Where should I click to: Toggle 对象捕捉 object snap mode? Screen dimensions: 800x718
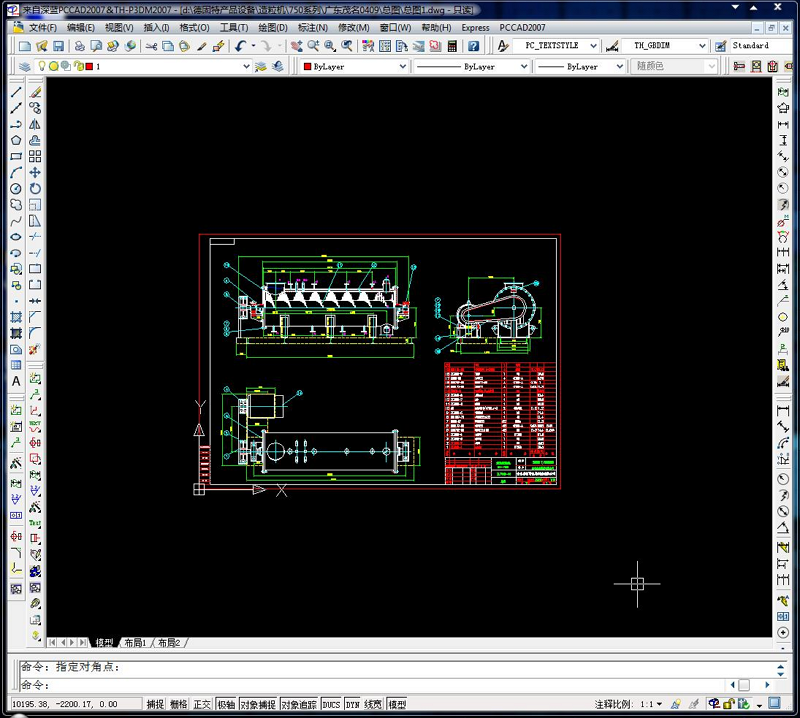click(x=258, y=705)
